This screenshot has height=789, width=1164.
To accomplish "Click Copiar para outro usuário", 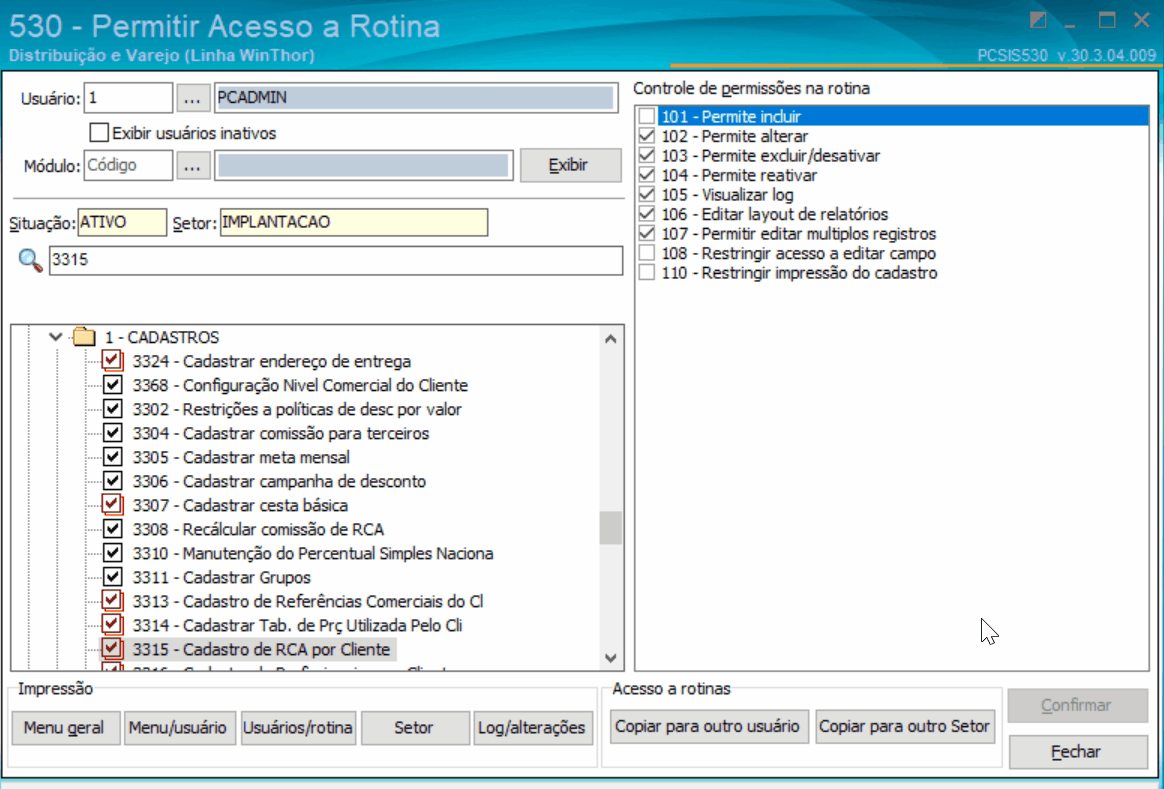I will pos(707,726).
